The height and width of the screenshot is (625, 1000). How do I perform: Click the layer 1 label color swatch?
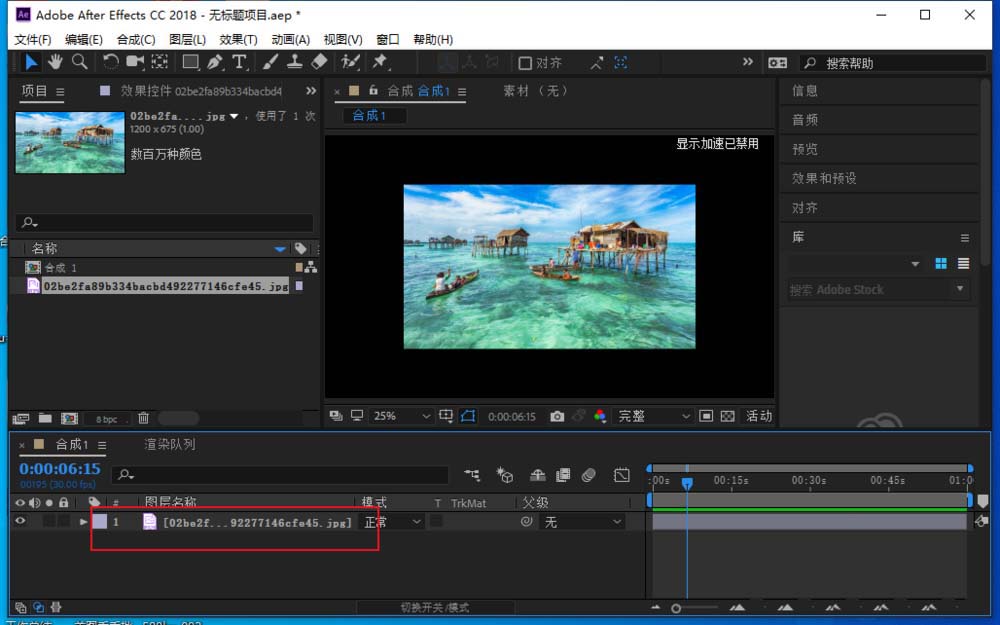pos(99,521)
